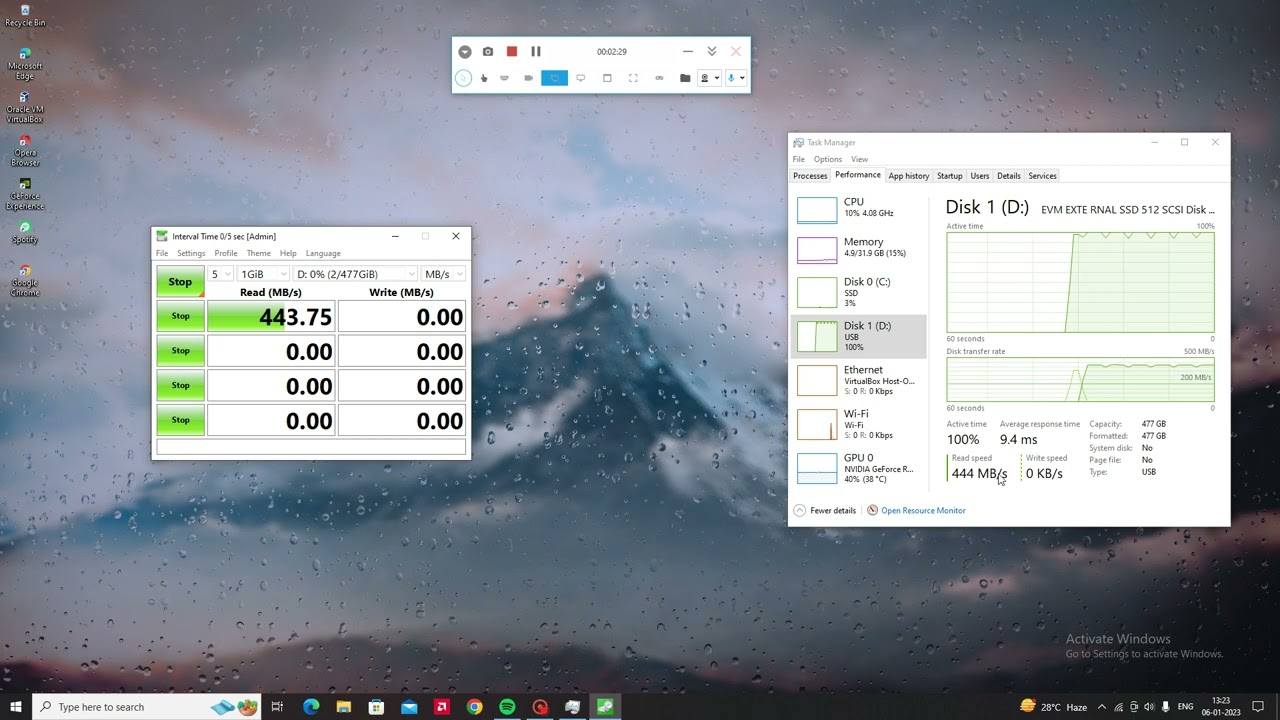The height and width of the screenshot is (720, 1280).
Task: Switch to Processes tab in Task Manager
Action: (810, 176)
